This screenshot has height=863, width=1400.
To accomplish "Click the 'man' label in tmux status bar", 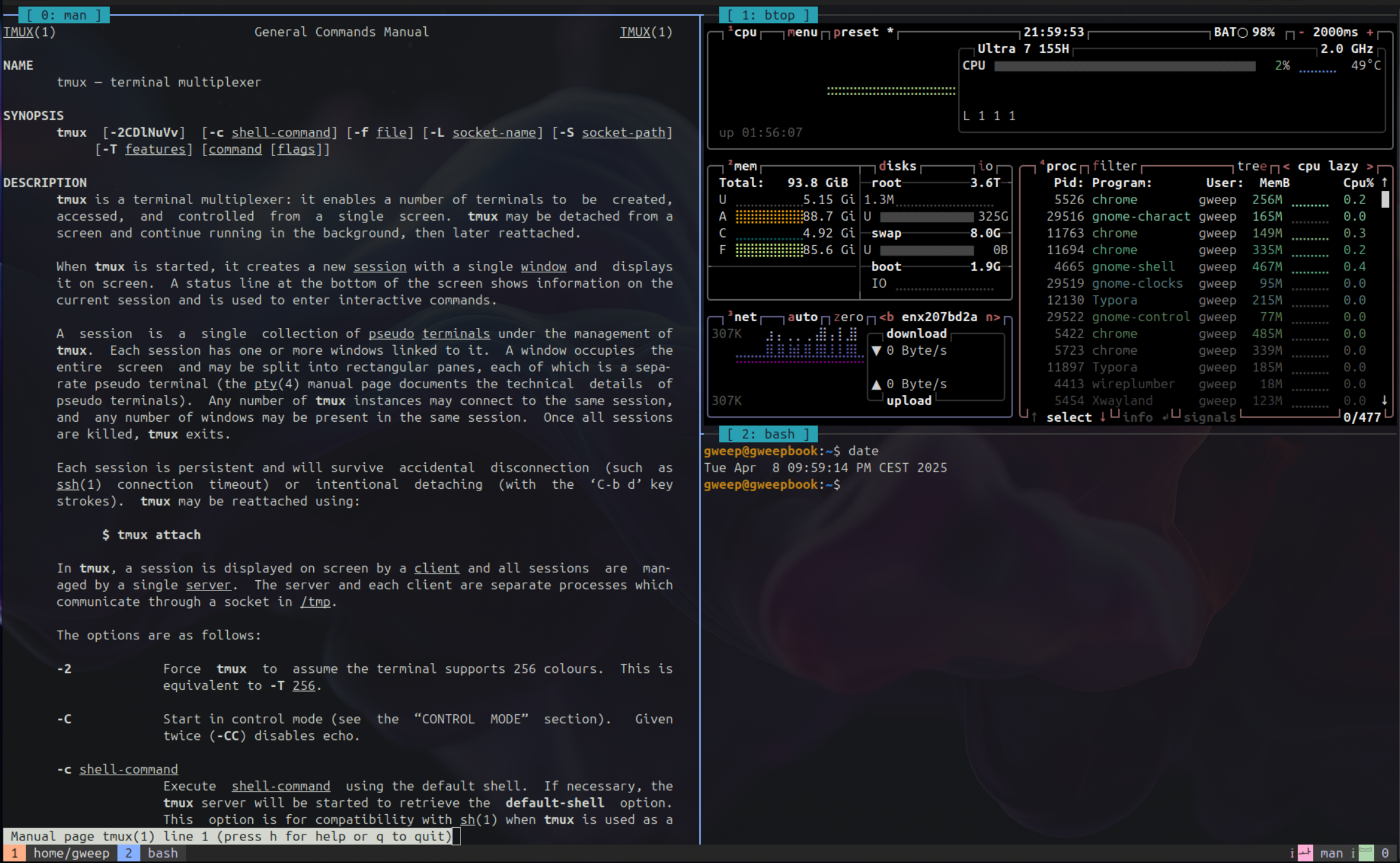I will 1331,853.
